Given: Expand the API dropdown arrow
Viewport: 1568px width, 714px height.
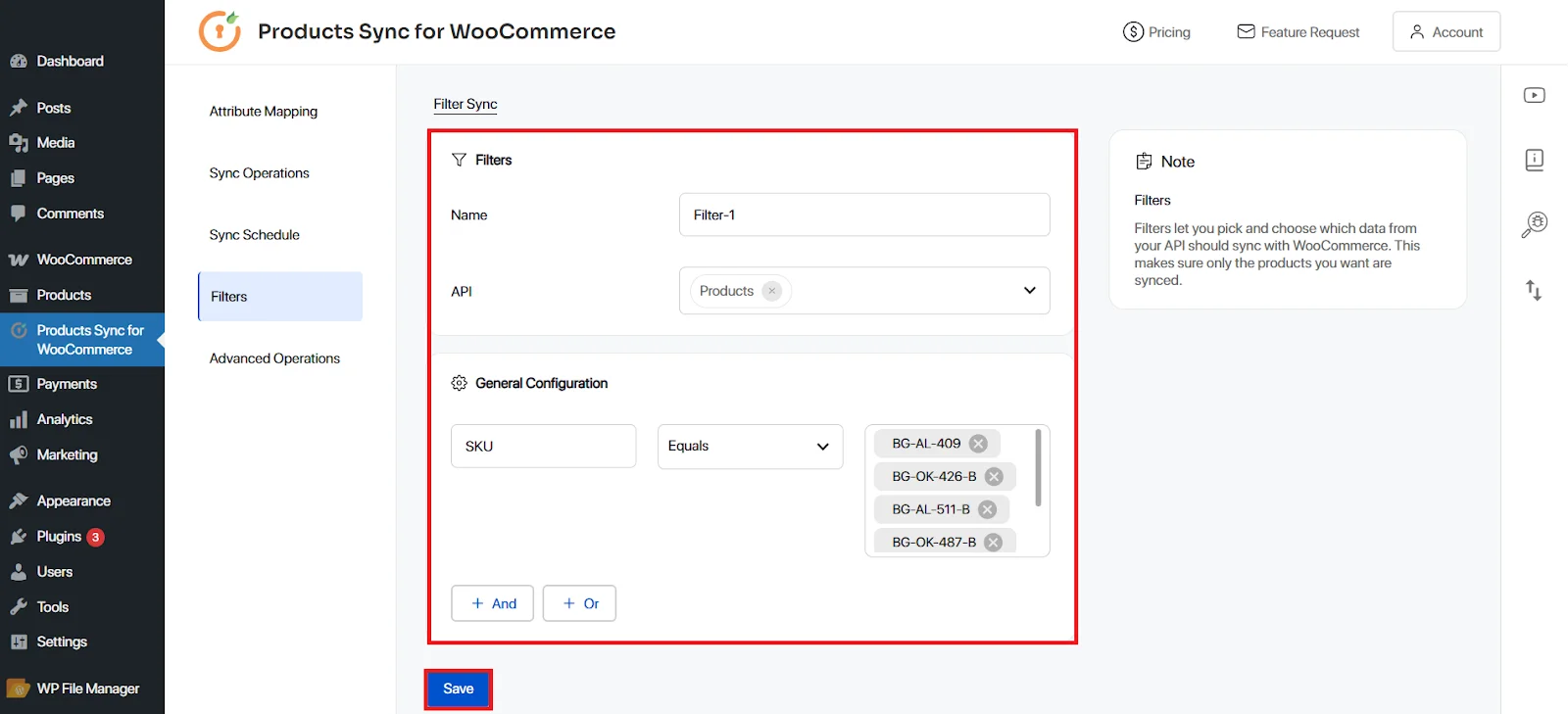Looking at the screenshot, I should pyautogui.click(x=1030, y=290).
